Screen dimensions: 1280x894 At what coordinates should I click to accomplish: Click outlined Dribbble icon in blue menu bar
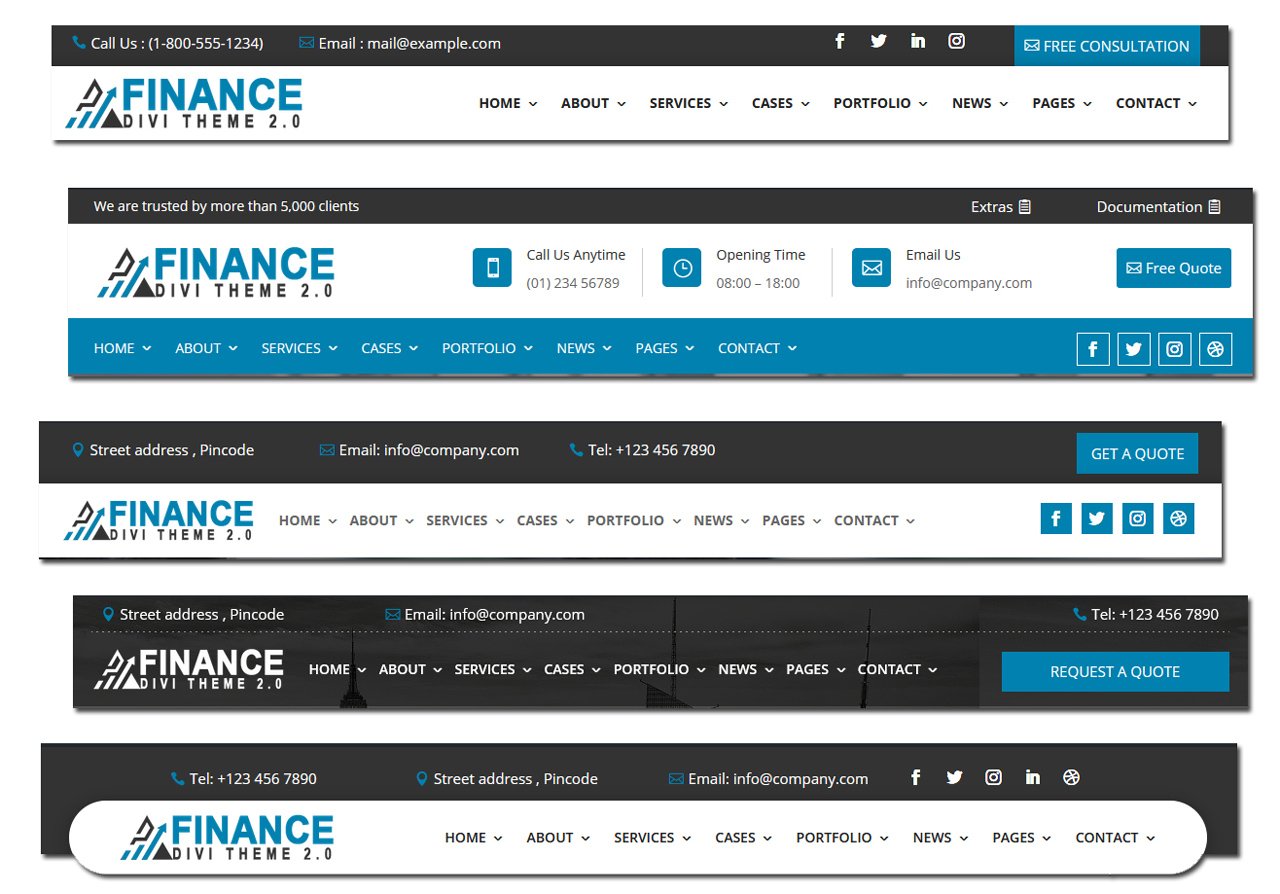click(1216, 349)
